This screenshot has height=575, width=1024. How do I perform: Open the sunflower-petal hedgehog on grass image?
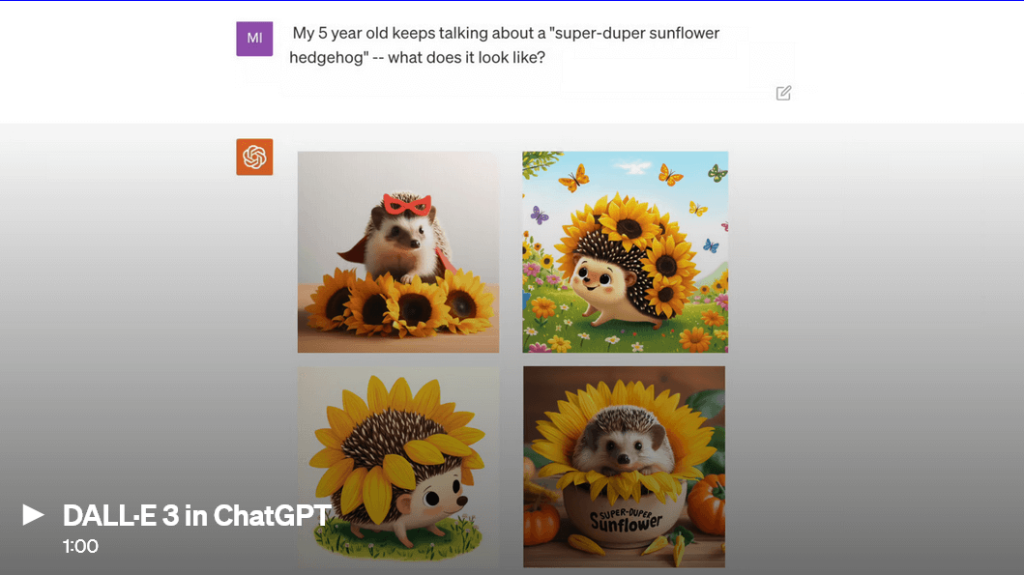pyautogui.click(x=398, y=467)
